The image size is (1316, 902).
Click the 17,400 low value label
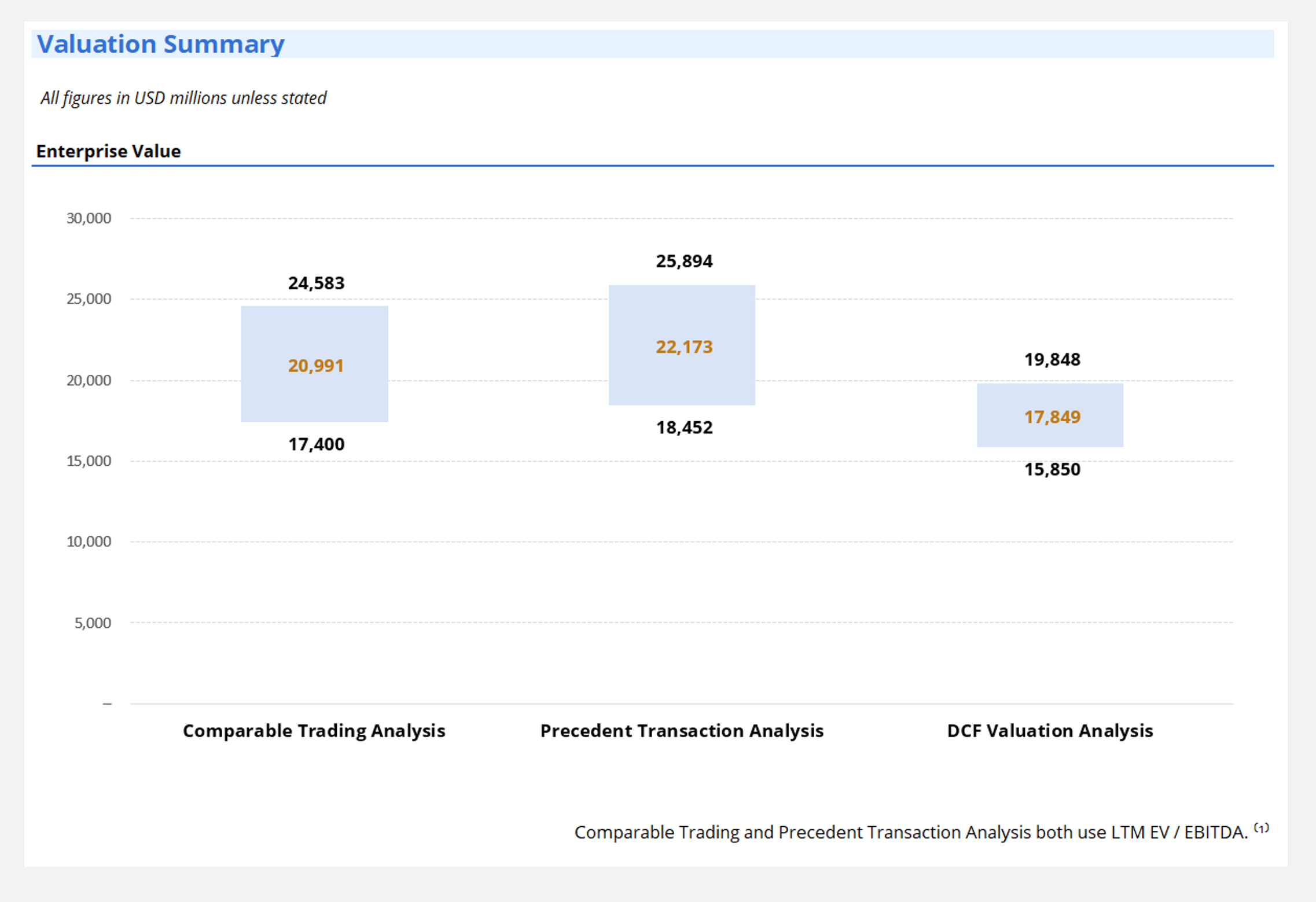point(316,444)
